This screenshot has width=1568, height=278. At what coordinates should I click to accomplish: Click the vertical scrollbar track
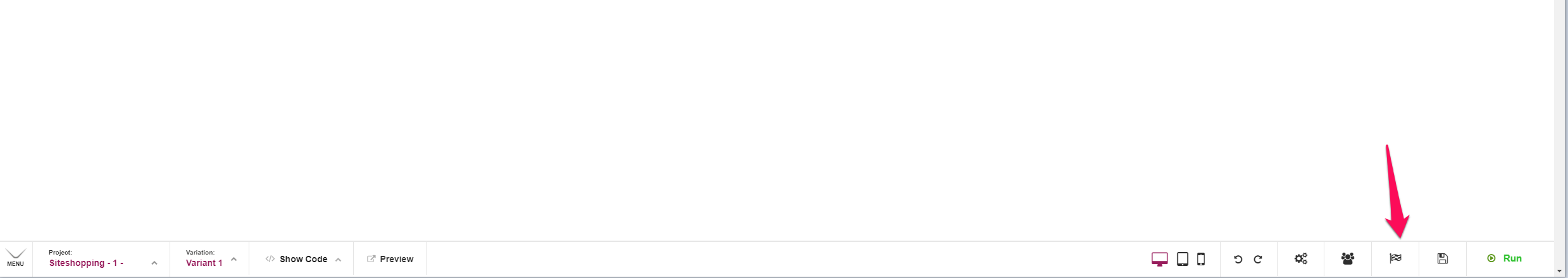pos(1560,133)
